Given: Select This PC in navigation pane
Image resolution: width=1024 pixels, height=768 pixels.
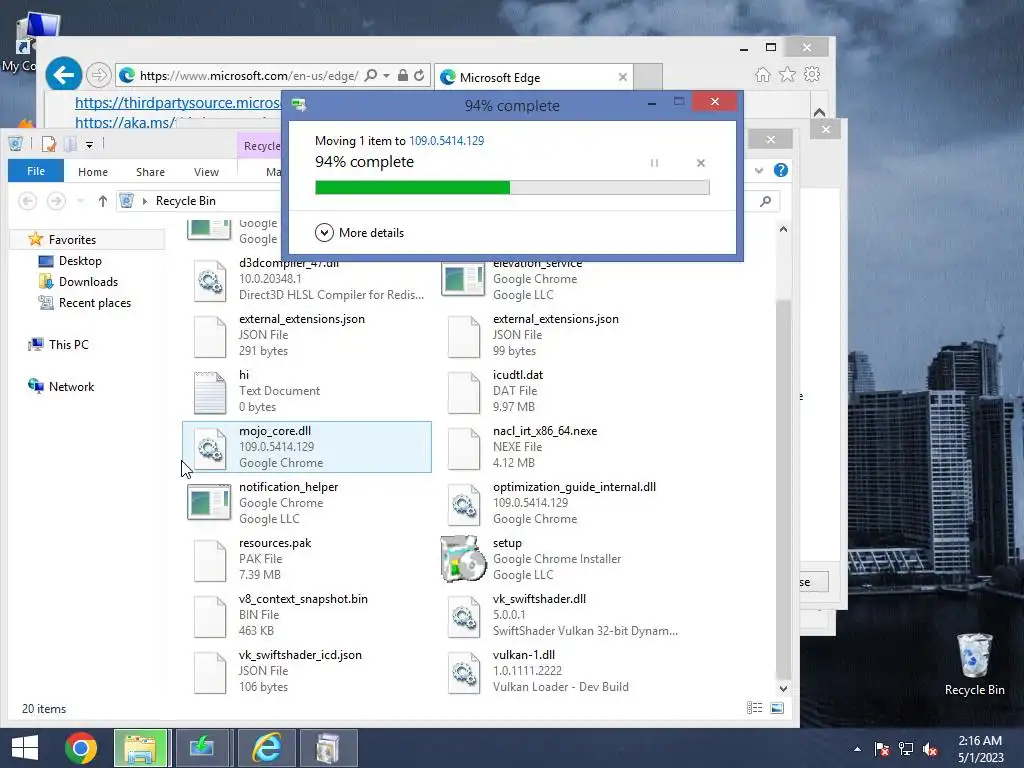Looking at the screenshot, I should pyautogui.click(x=68, y=344).
